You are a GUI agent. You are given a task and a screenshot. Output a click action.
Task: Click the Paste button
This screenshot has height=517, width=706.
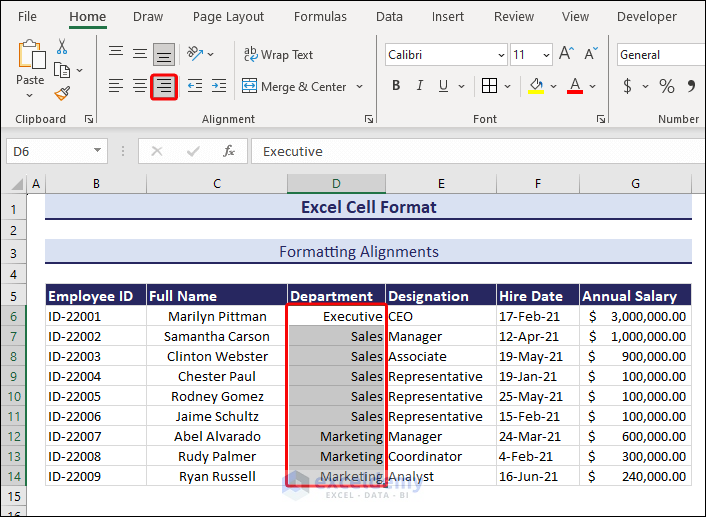point(30,62)
